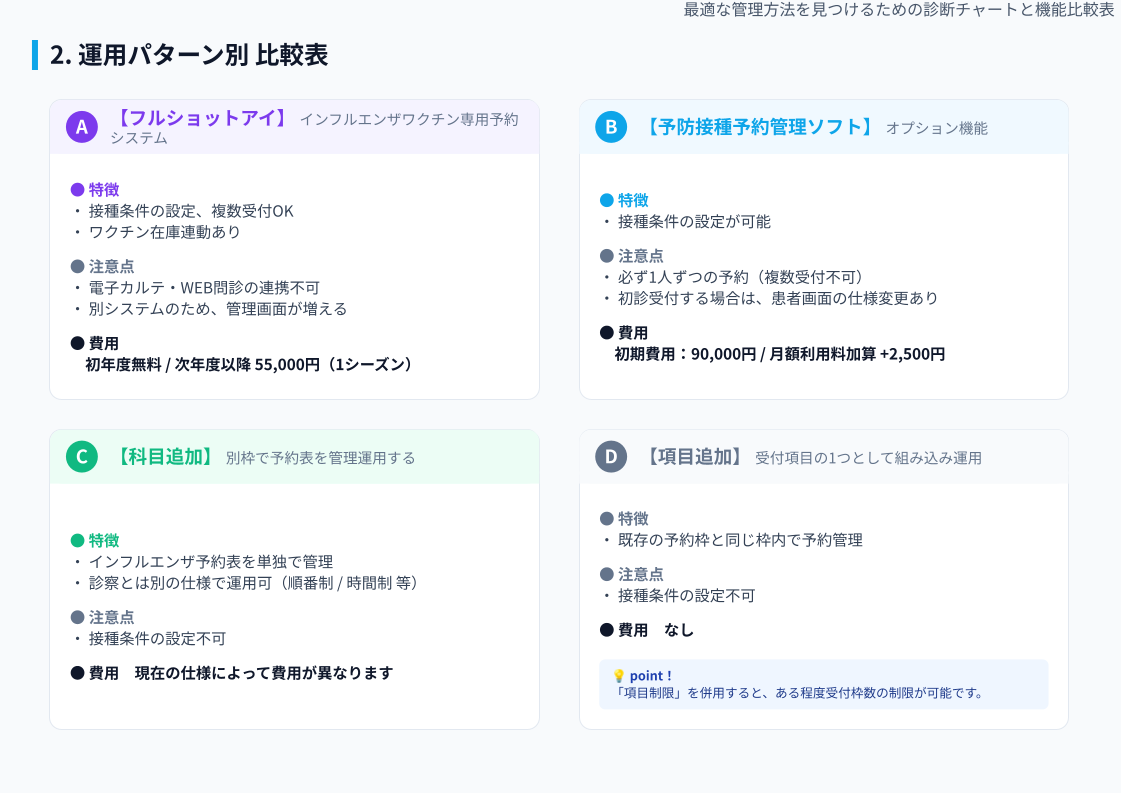The width and height of the screenshot is (1121, 793).
Task: Click the black 費用 bullet in card B
Action: 606,333
